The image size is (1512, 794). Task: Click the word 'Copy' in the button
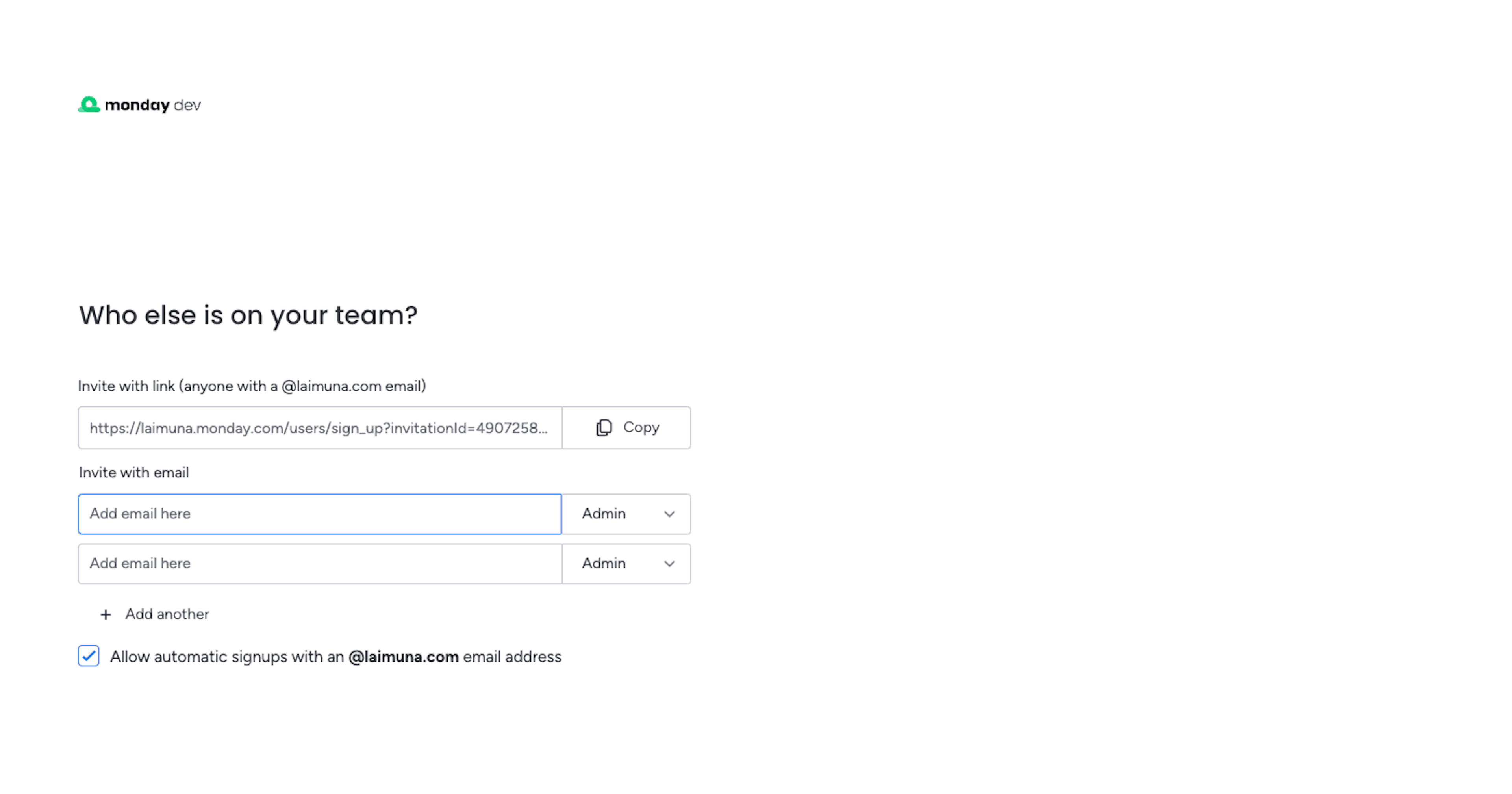(x=641, y=428)
